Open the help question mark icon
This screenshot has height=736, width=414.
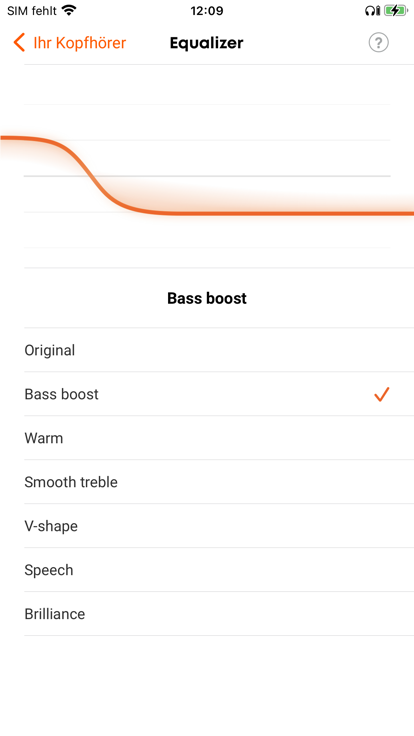point(378,43)
